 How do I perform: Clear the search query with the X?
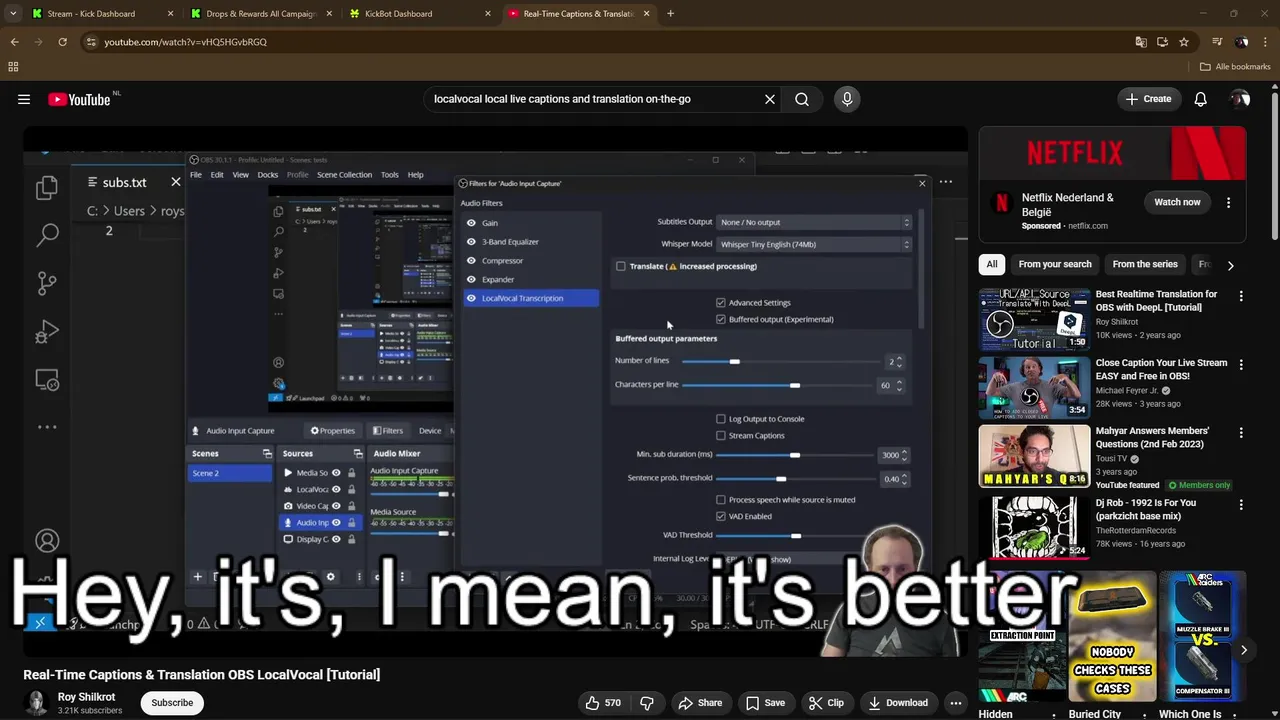(x=770, y=99)
